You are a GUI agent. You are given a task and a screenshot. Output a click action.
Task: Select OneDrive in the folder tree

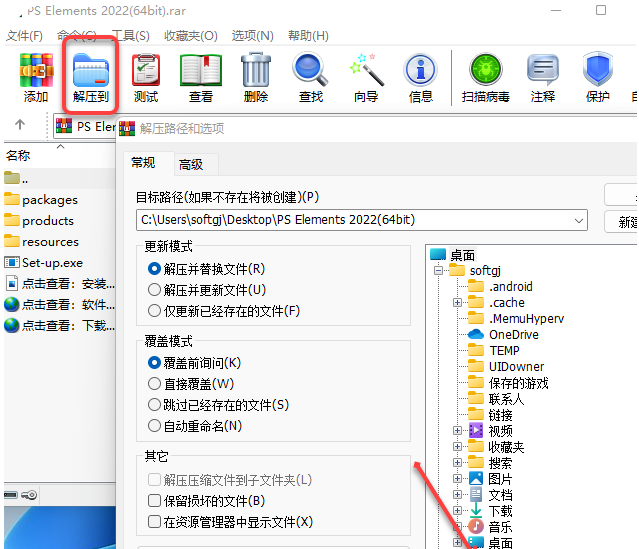coord(513,335)
